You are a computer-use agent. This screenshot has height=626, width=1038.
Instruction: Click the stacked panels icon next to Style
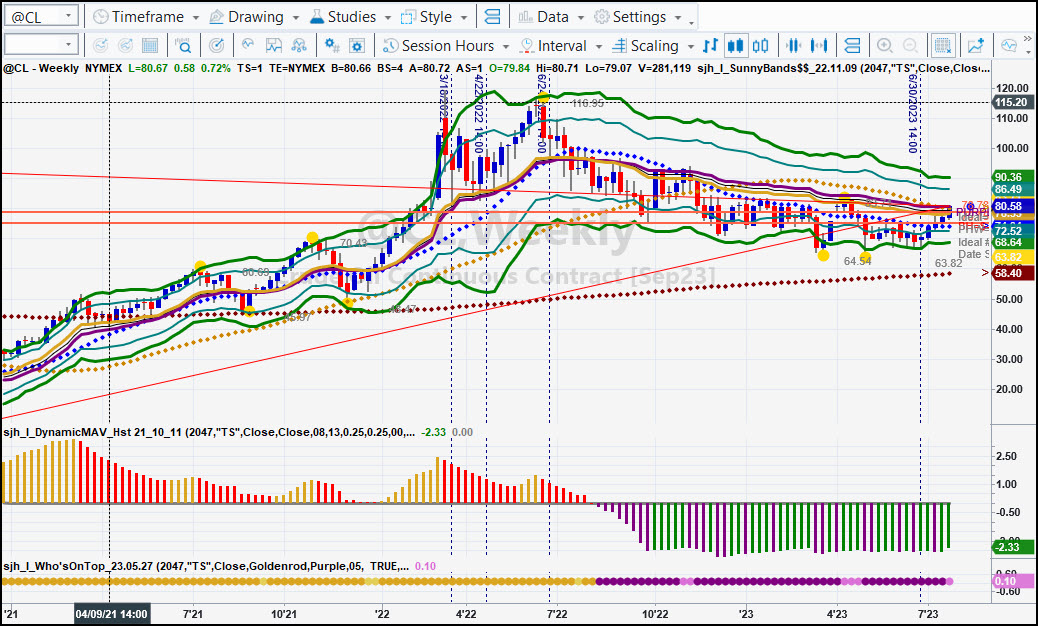[x=493, y=17]
